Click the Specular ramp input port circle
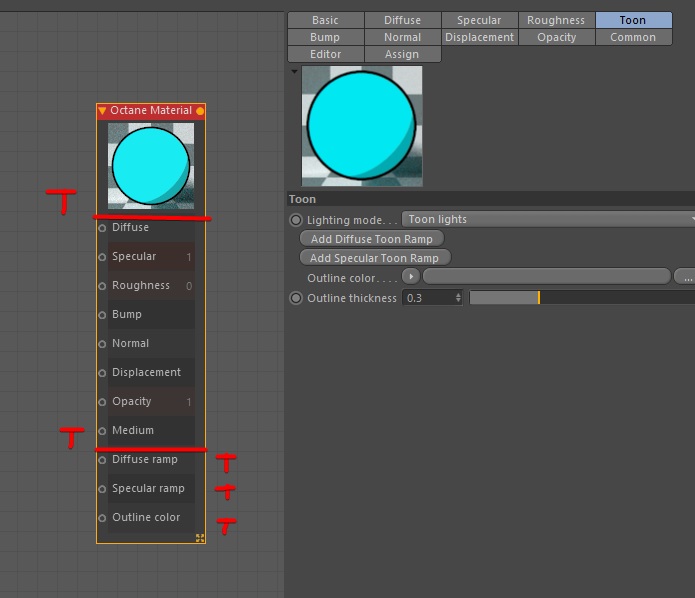Screen dimensions: 695x598 tap(102, 489)
